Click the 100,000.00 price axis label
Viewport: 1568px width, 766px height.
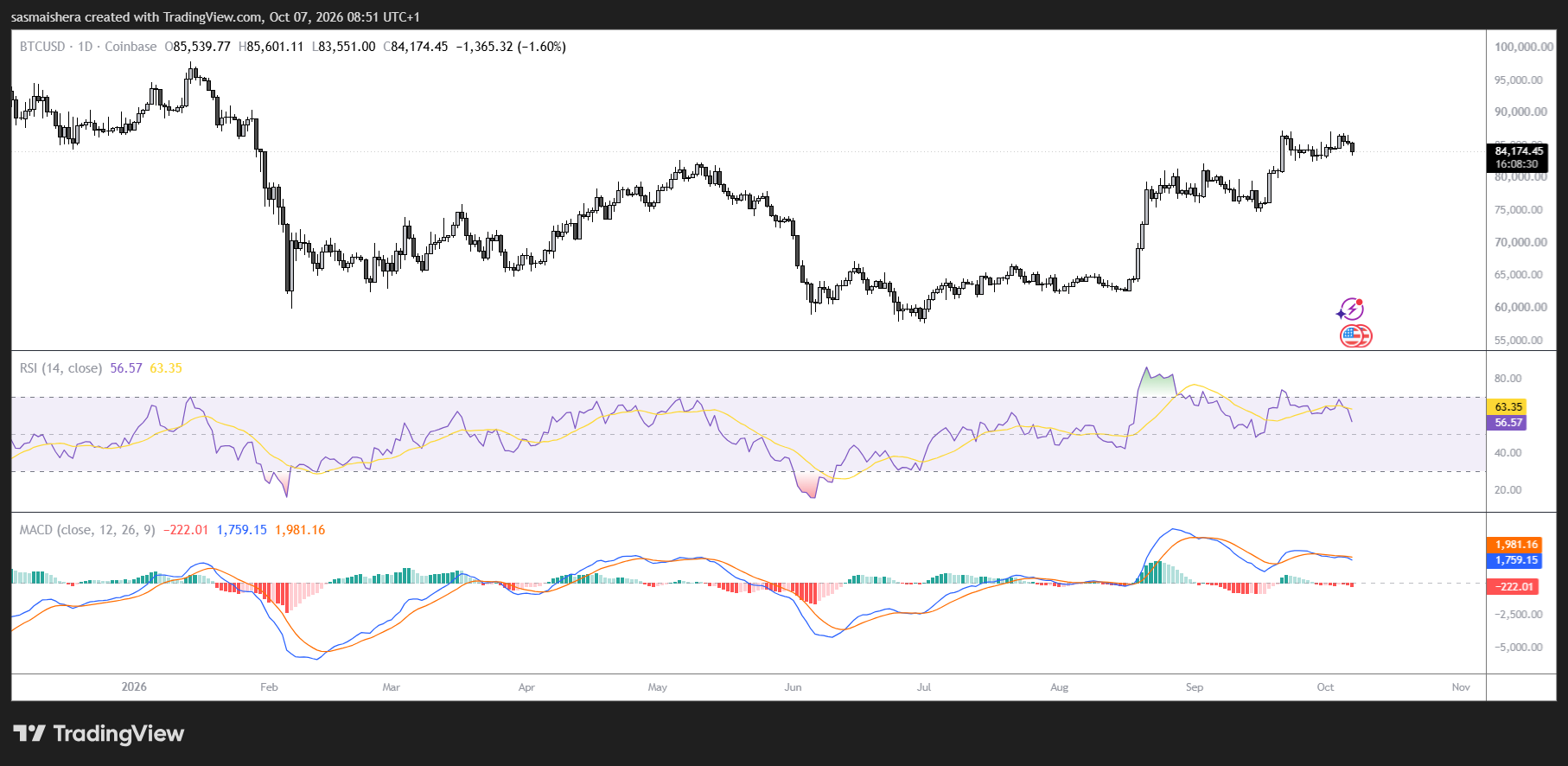coord(1524,47)
